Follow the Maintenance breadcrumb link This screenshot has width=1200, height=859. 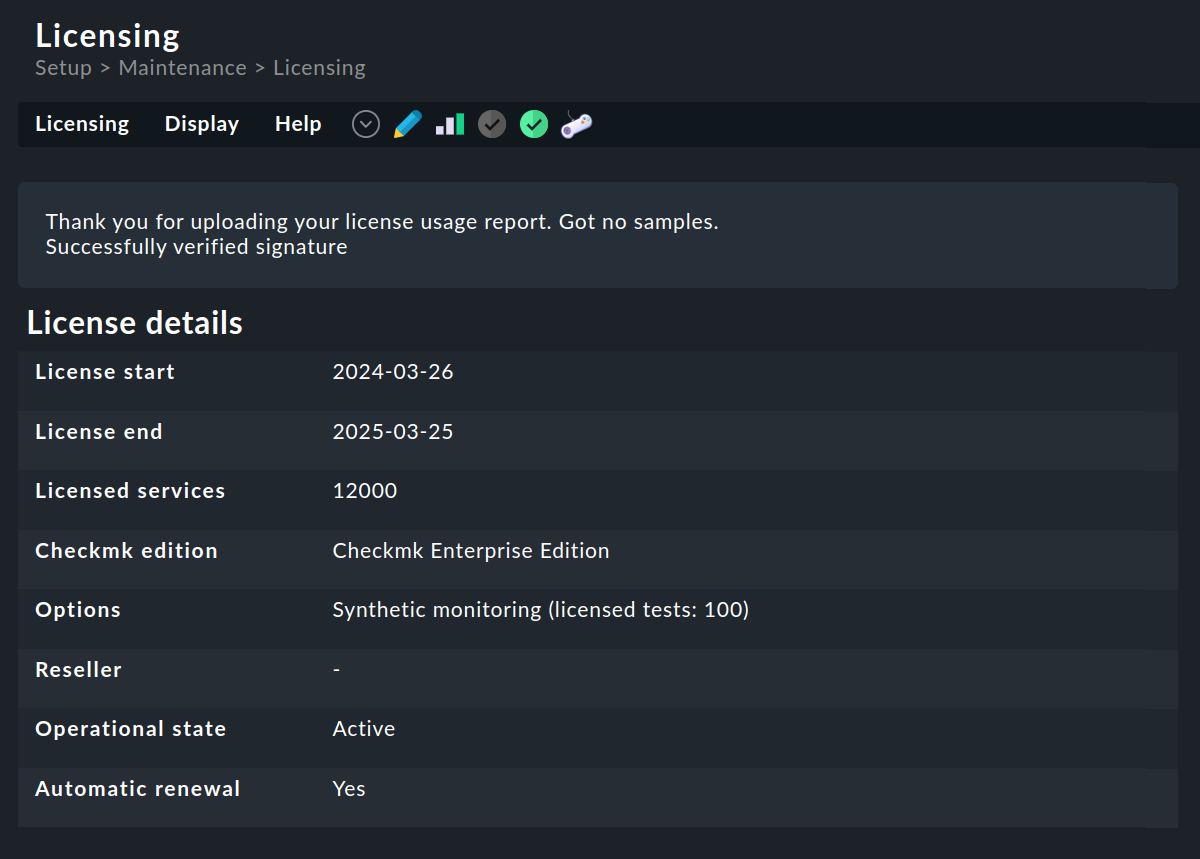(182, 68)
